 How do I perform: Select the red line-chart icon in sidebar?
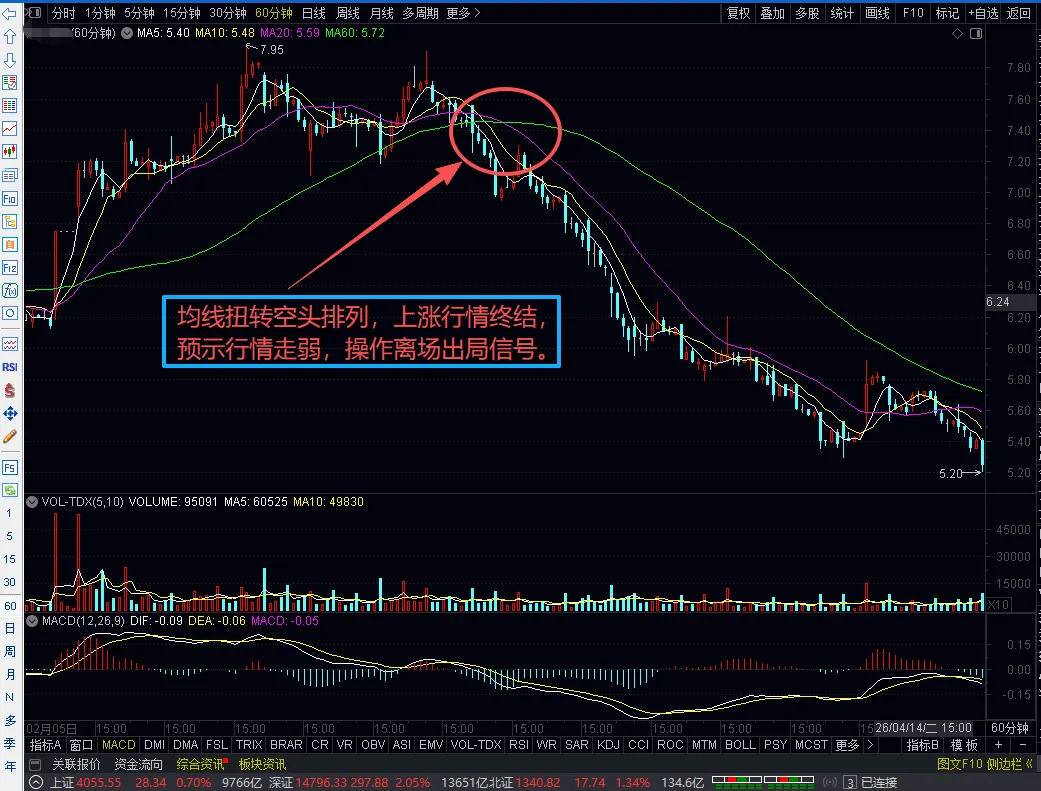pos(10,128)
